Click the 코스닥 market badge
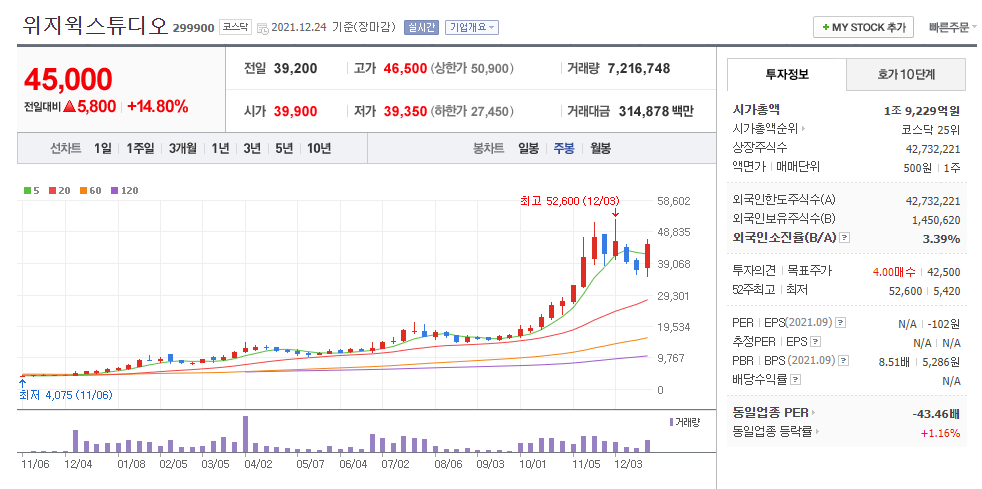 coord(235,28)
